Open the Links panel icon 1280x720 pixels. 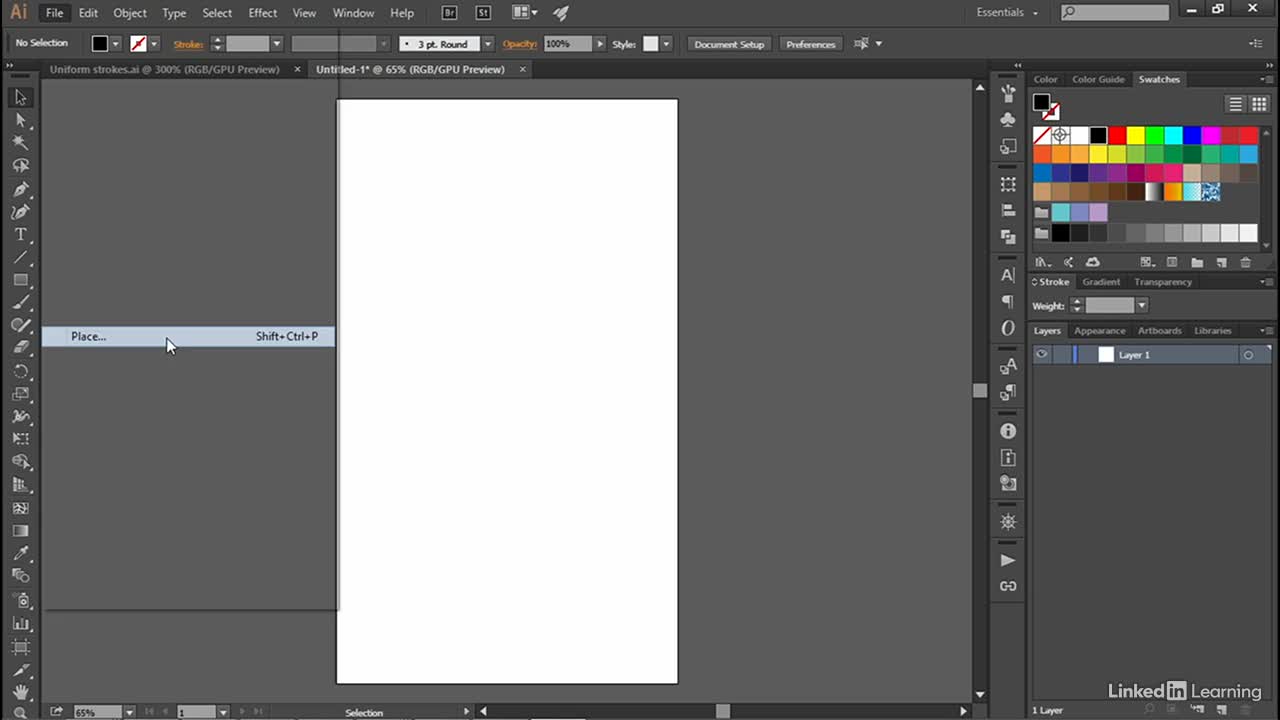[1008, 586]
